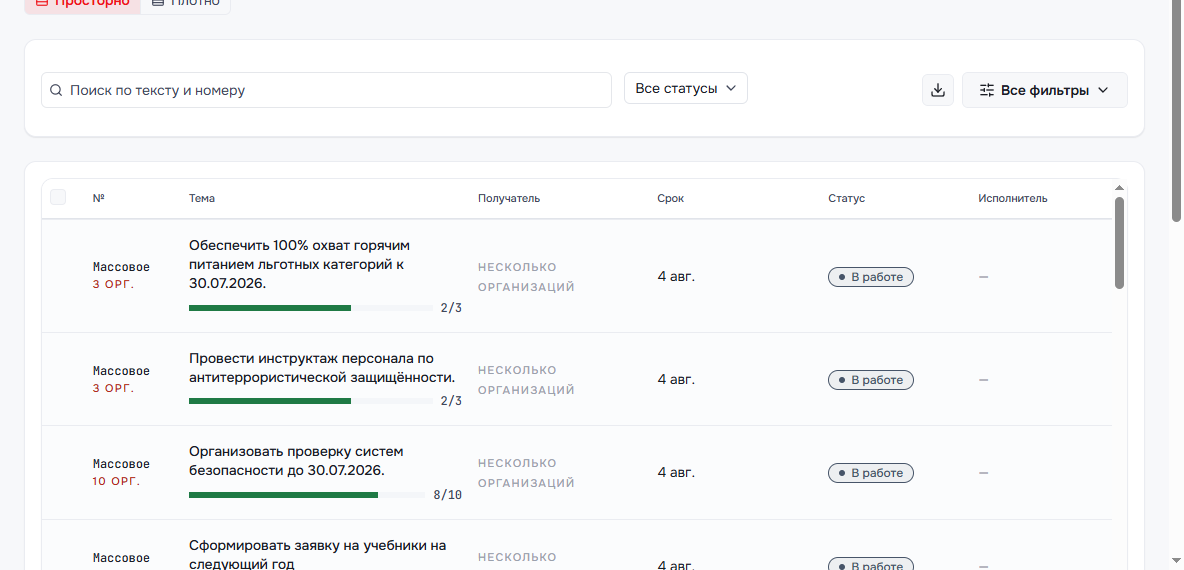The width and height of the screenshot is (1184, 570).
Task: Click the page's outer vertical scrollbar
Action: tap(1176, 113)
